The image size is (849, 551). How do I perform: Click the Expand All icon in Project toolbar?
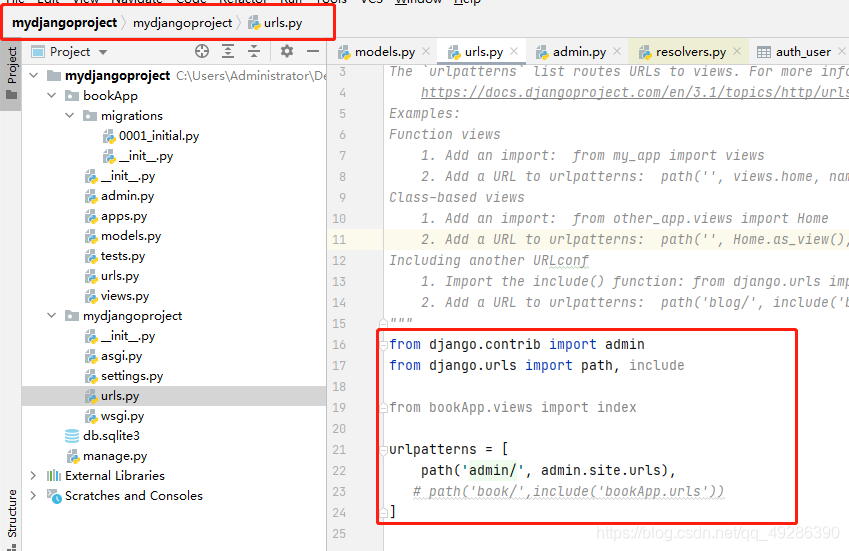coord(228,51)
